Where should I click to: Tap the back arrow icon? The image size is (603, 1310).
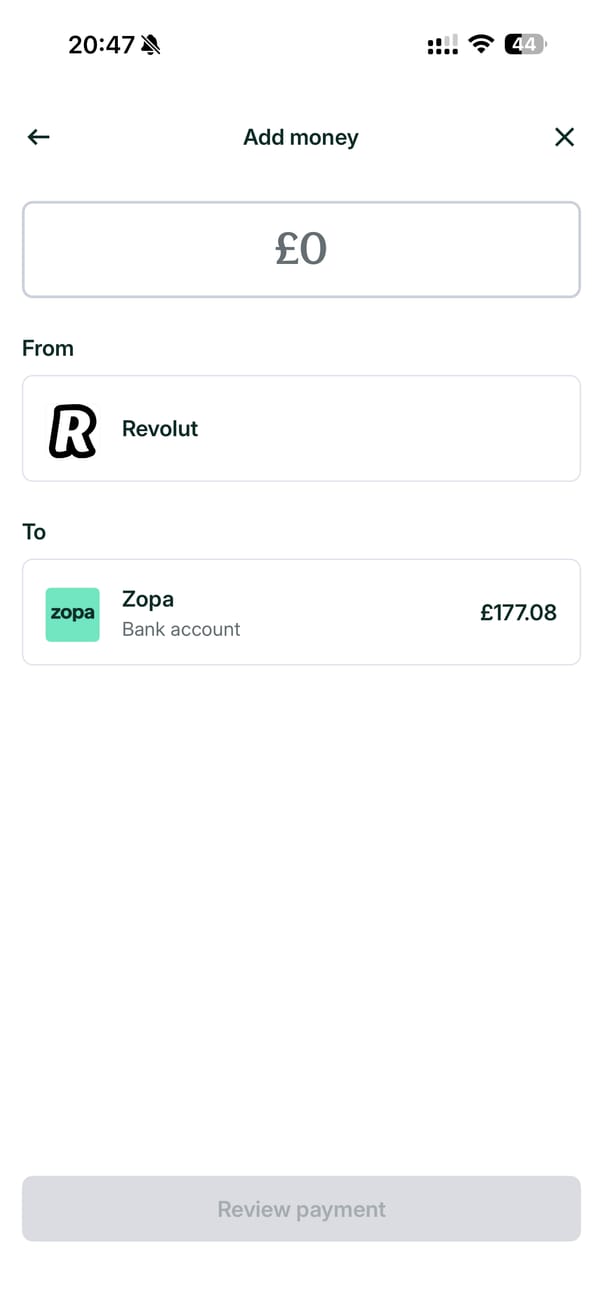39,137
